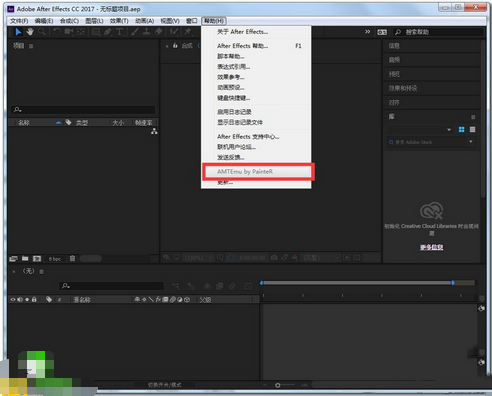Viewport: 492px width, 396px height.
Task: Create a new folder in Project panel
Action: click(x=25, y=258)
